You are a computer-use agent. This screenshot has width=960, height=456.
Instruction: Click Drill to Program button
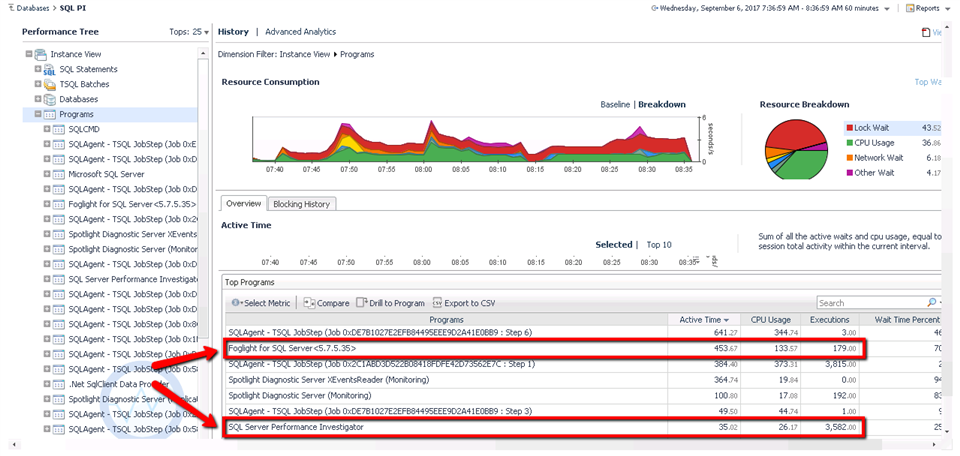point(391,303)
